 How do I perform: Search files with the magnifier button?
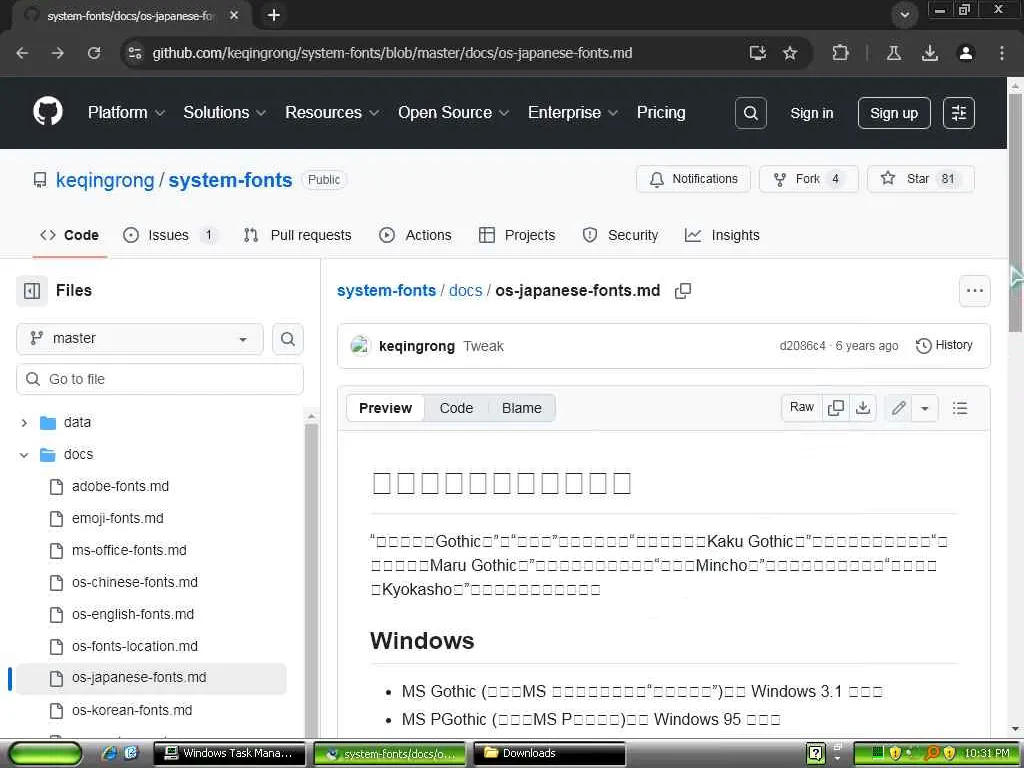(288, 339)
